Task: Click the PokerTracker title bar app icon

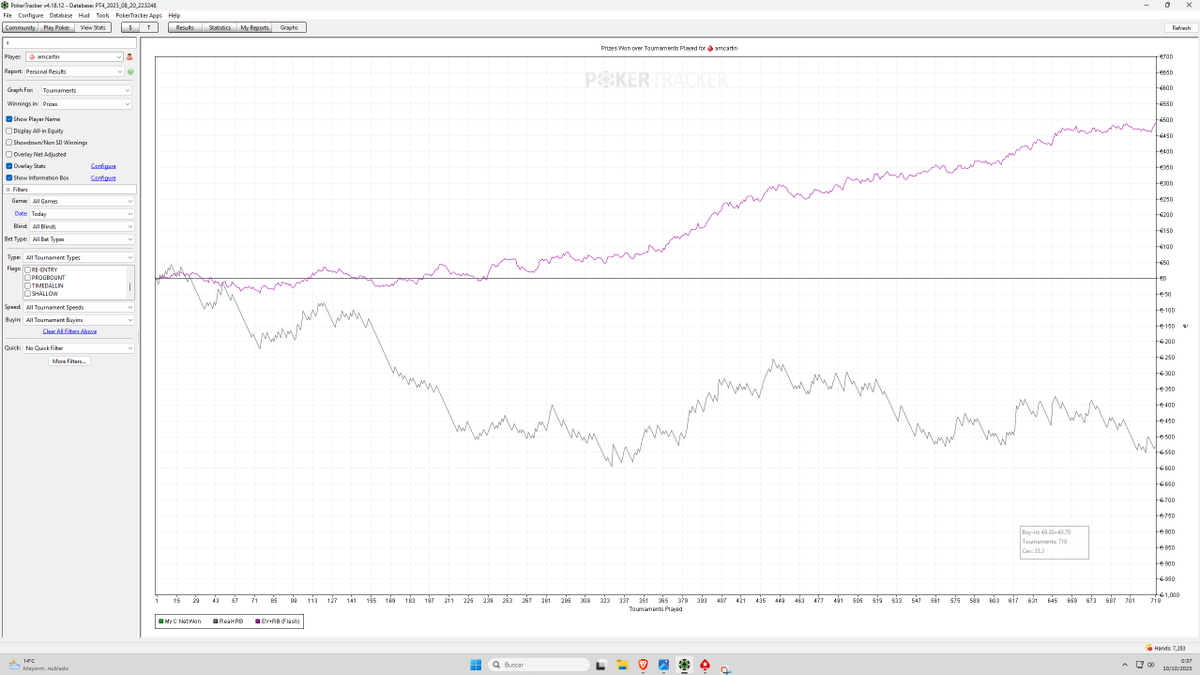Action: 5,5
